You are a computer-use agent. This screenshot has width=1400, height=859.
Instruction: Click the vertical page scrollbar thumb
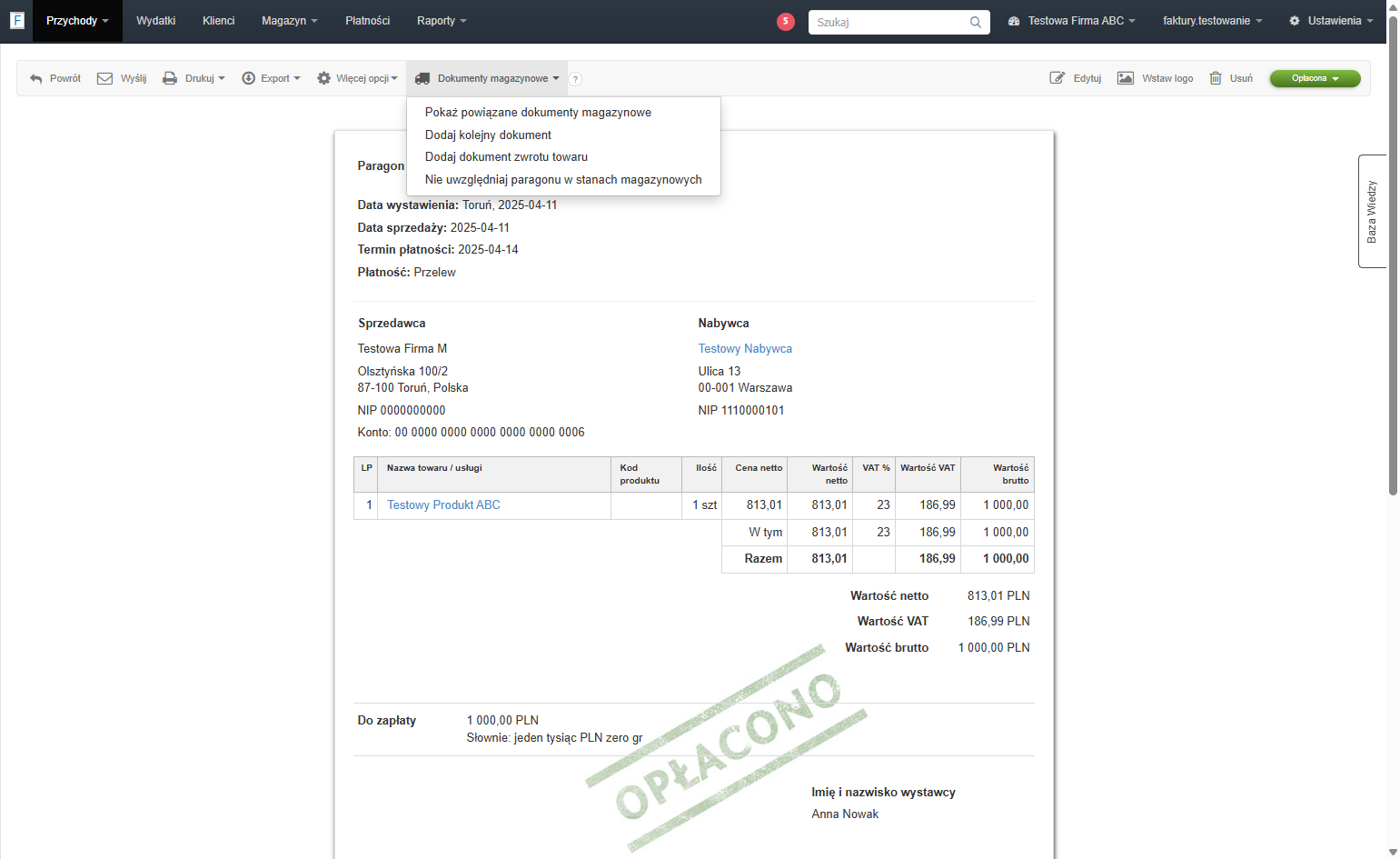pyautogui.click(x=1393, y=255)
